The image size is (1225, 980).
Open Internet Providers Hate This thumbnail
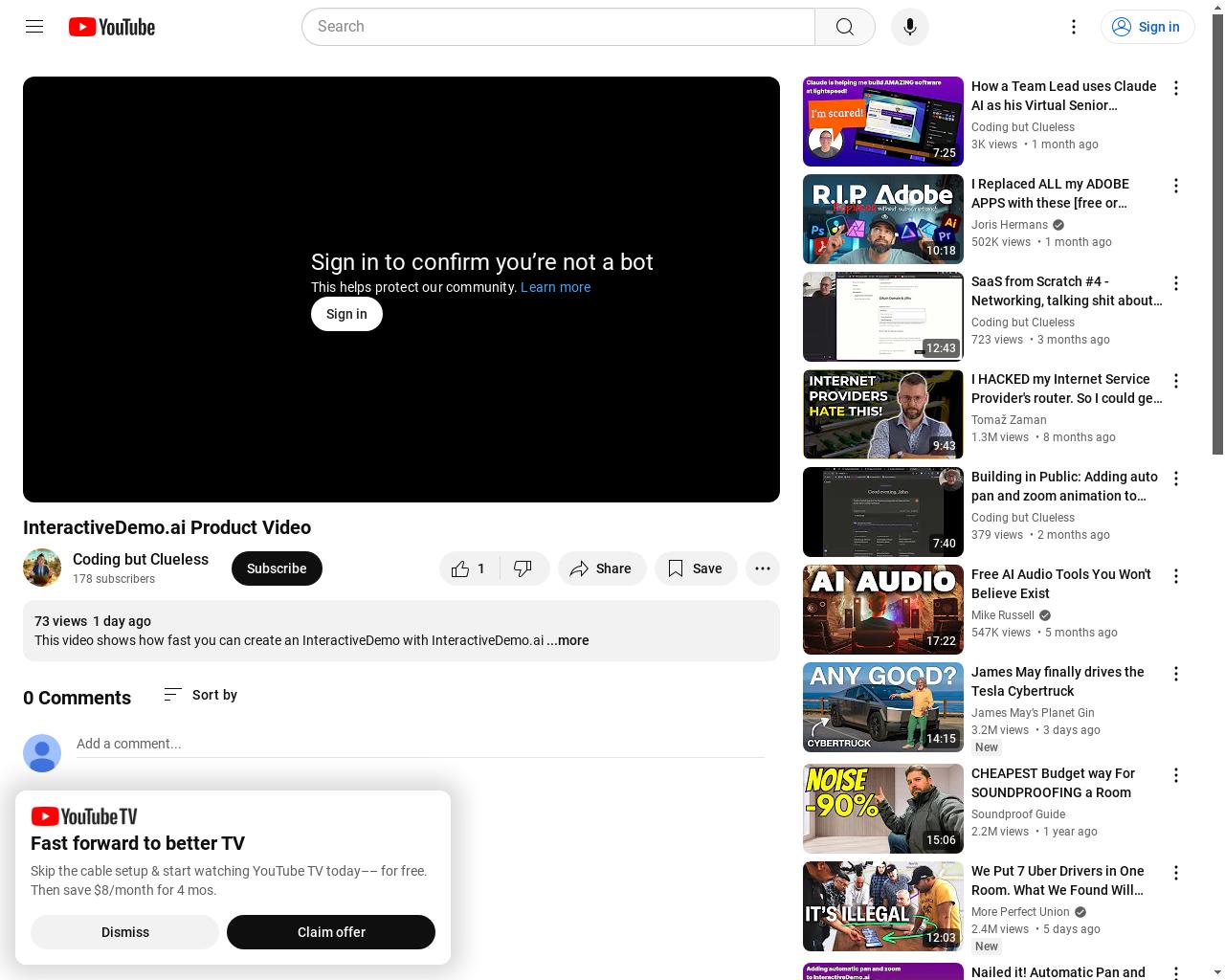click(883, 414)
